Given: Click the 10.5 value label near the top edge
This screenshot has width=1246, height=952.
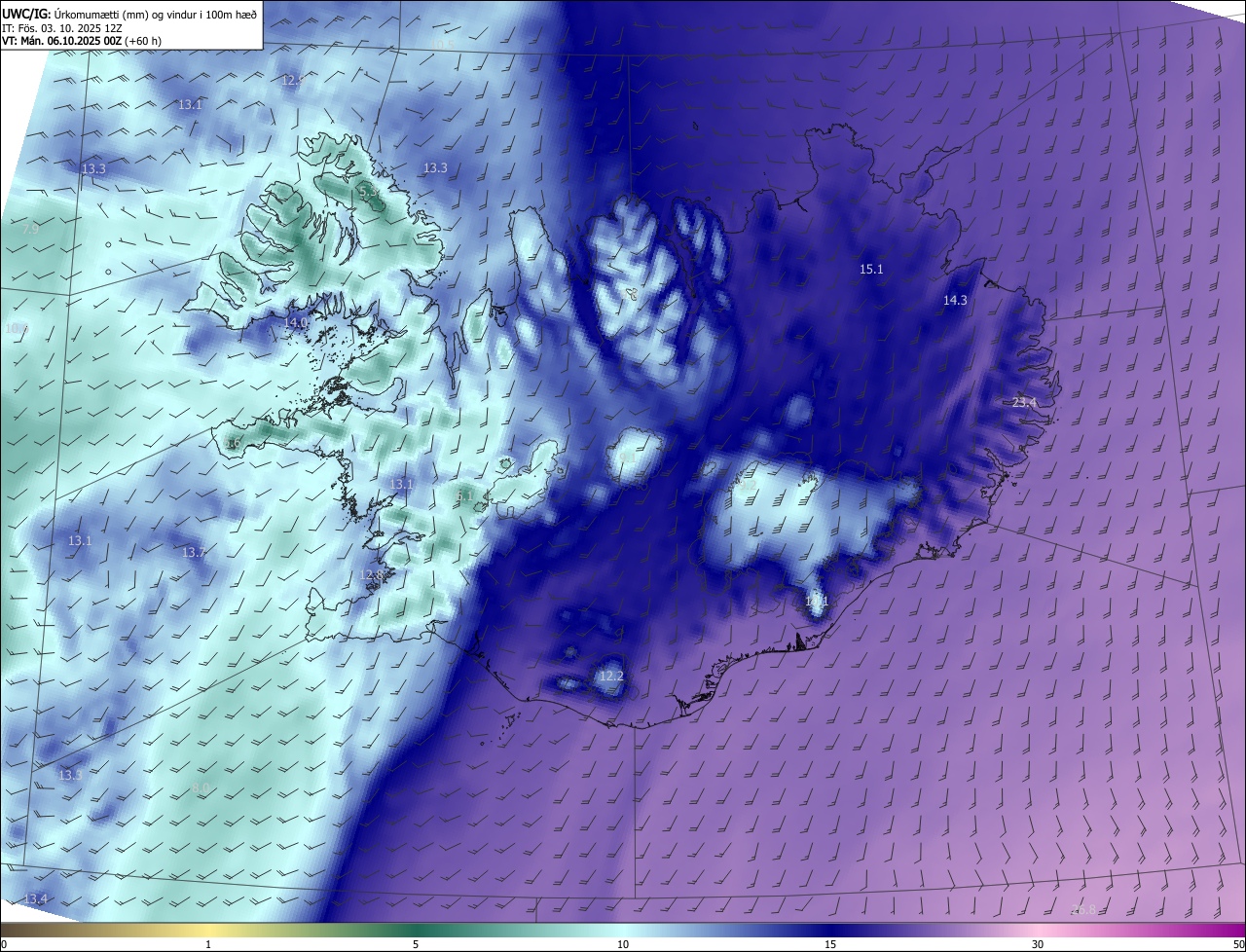Looking at the screenshot, I should 444,44.
